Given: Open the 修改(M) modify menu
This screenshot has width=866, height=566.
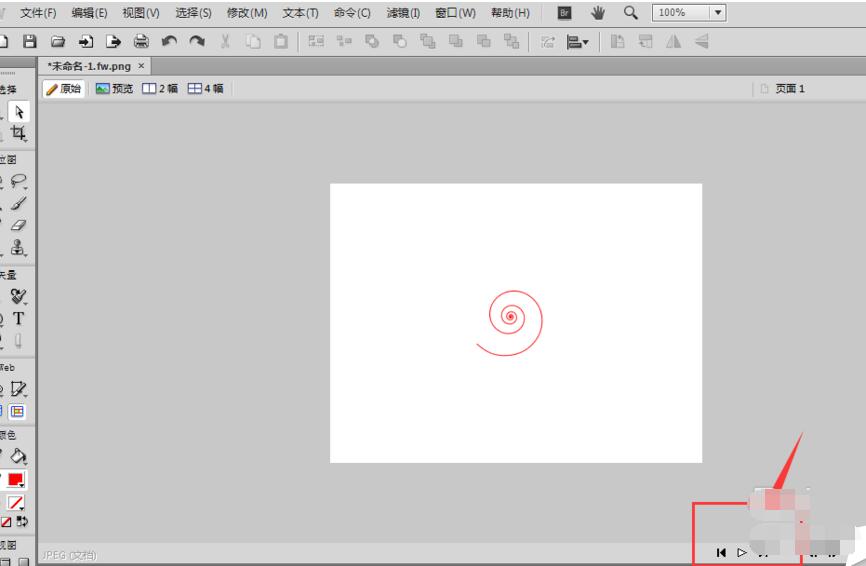Looking at the screenshot, I should (247, 13).
